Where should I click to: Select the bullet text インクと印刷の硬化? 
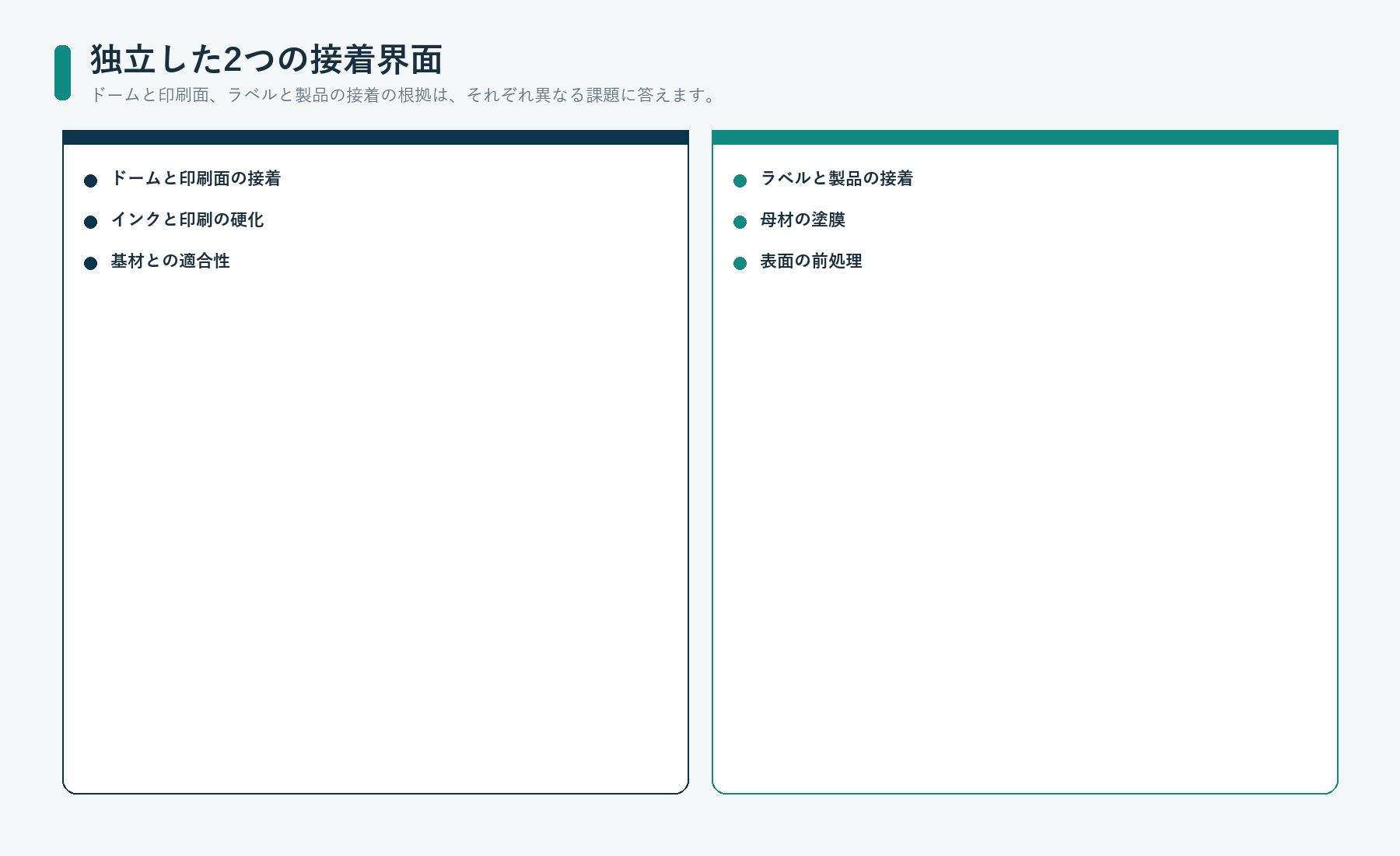(187, 219)
